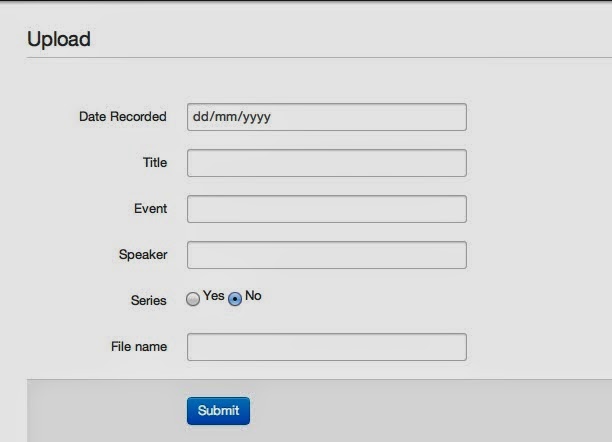
Task: Select the No radio for Series
Action: coord(235,299)
